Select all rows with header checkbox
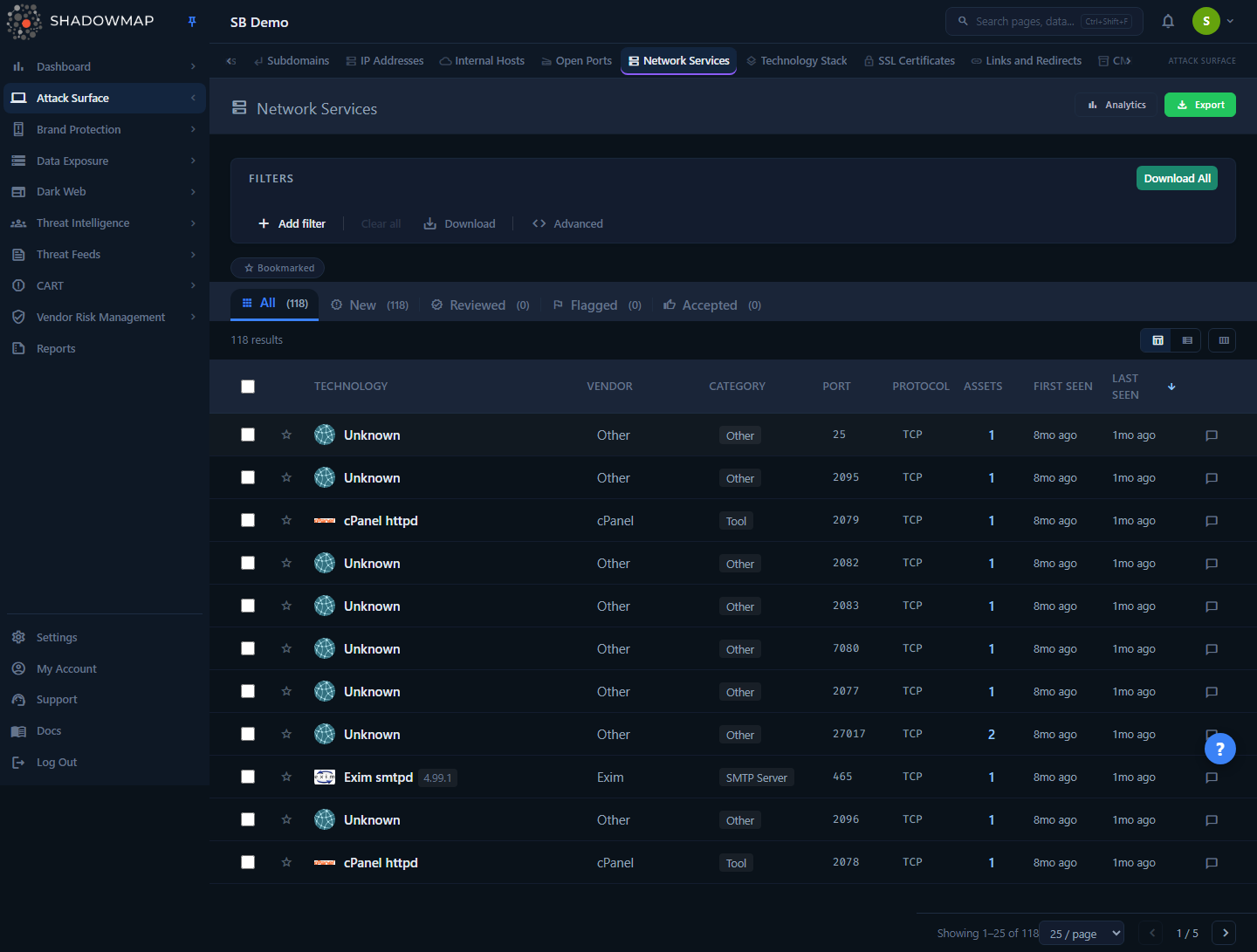This screenshot has height=952, width=1257. click(248, 387)
